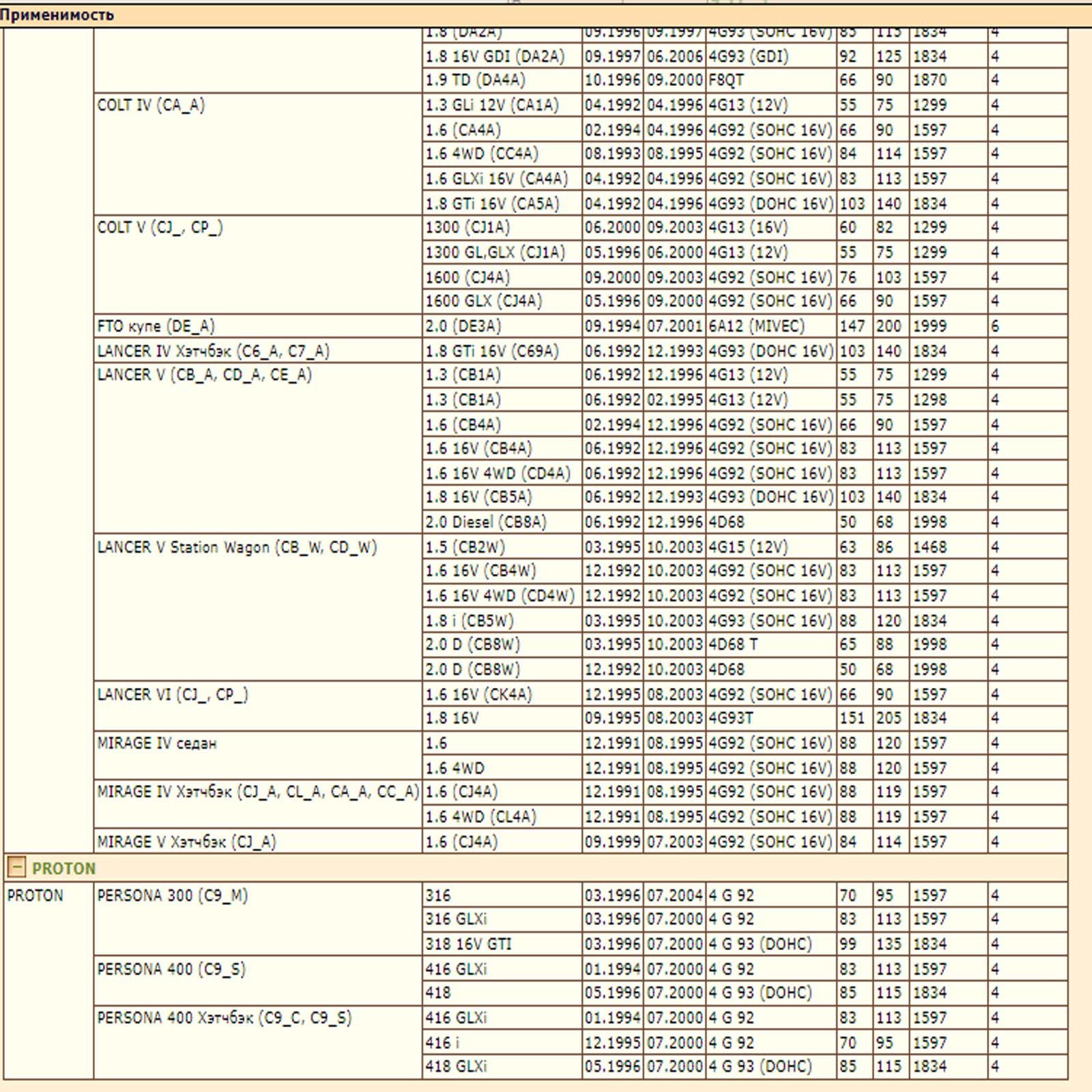The width and height of the screenshot is (1092, 1092).
Task: Select the 1999 displacement value in FTO row
Action: pos(949,326)
